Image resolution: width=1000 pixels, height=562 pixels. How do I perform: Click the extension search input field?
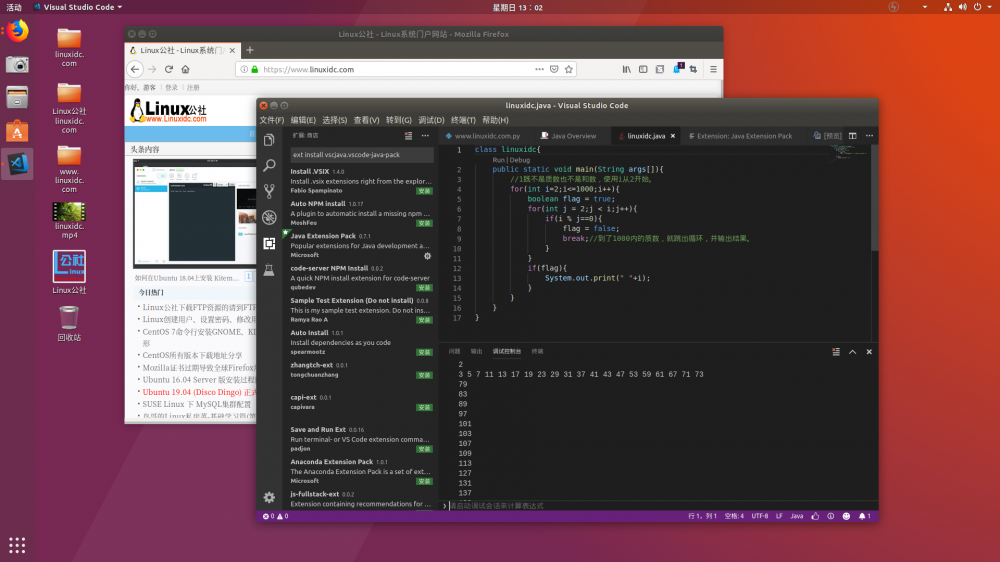(x=361, y=155)
